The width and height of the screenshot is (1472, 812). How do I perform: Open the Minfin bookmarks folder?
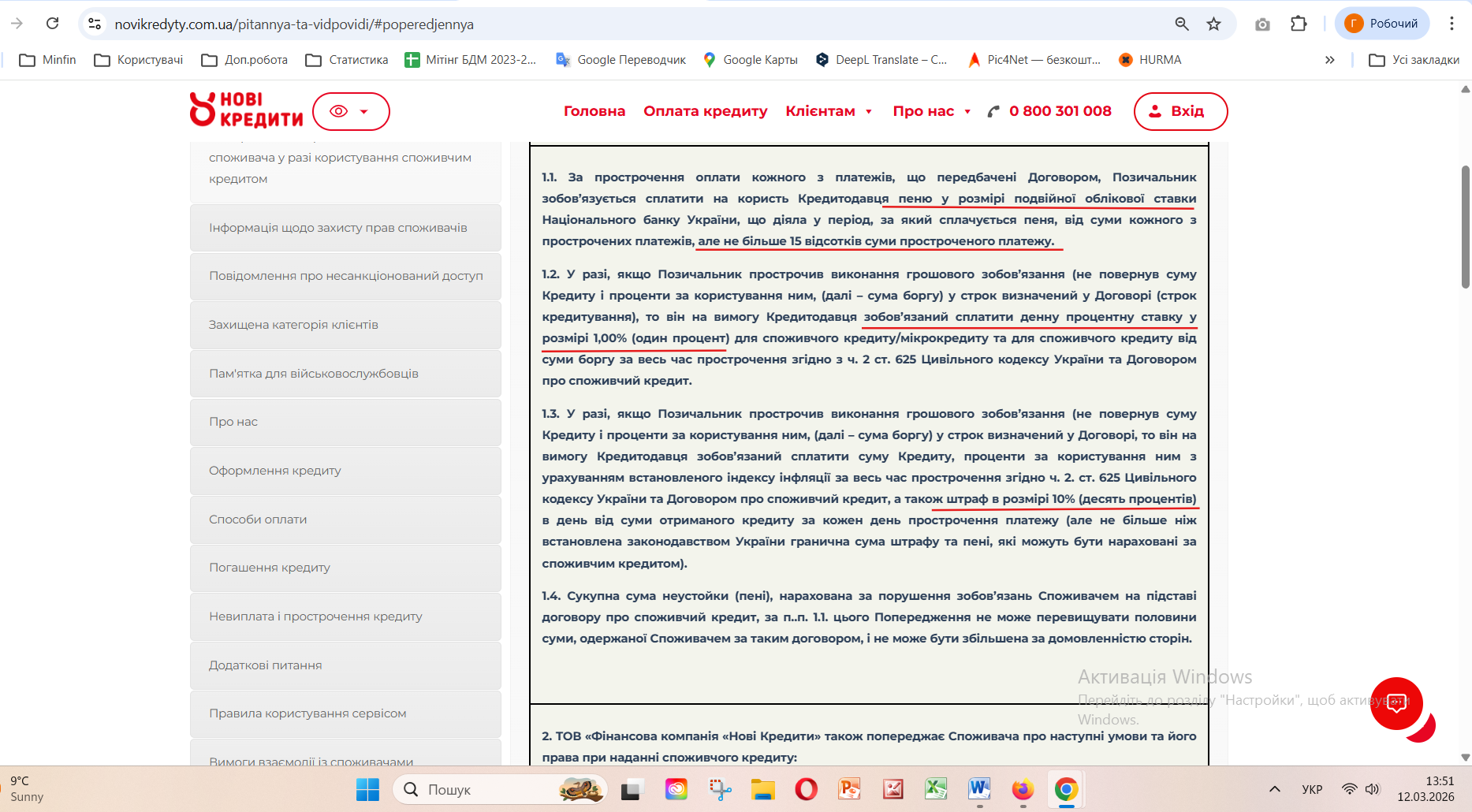click(x=47, y=60)
